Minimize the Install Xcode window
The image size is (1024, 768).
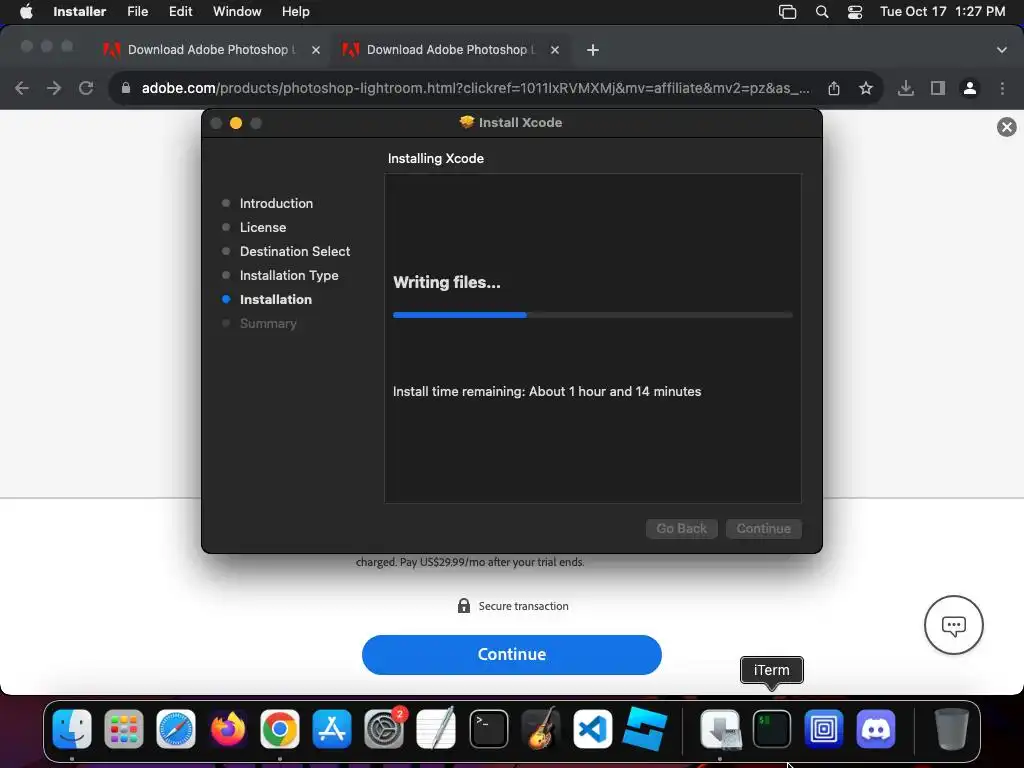point(236,123)
